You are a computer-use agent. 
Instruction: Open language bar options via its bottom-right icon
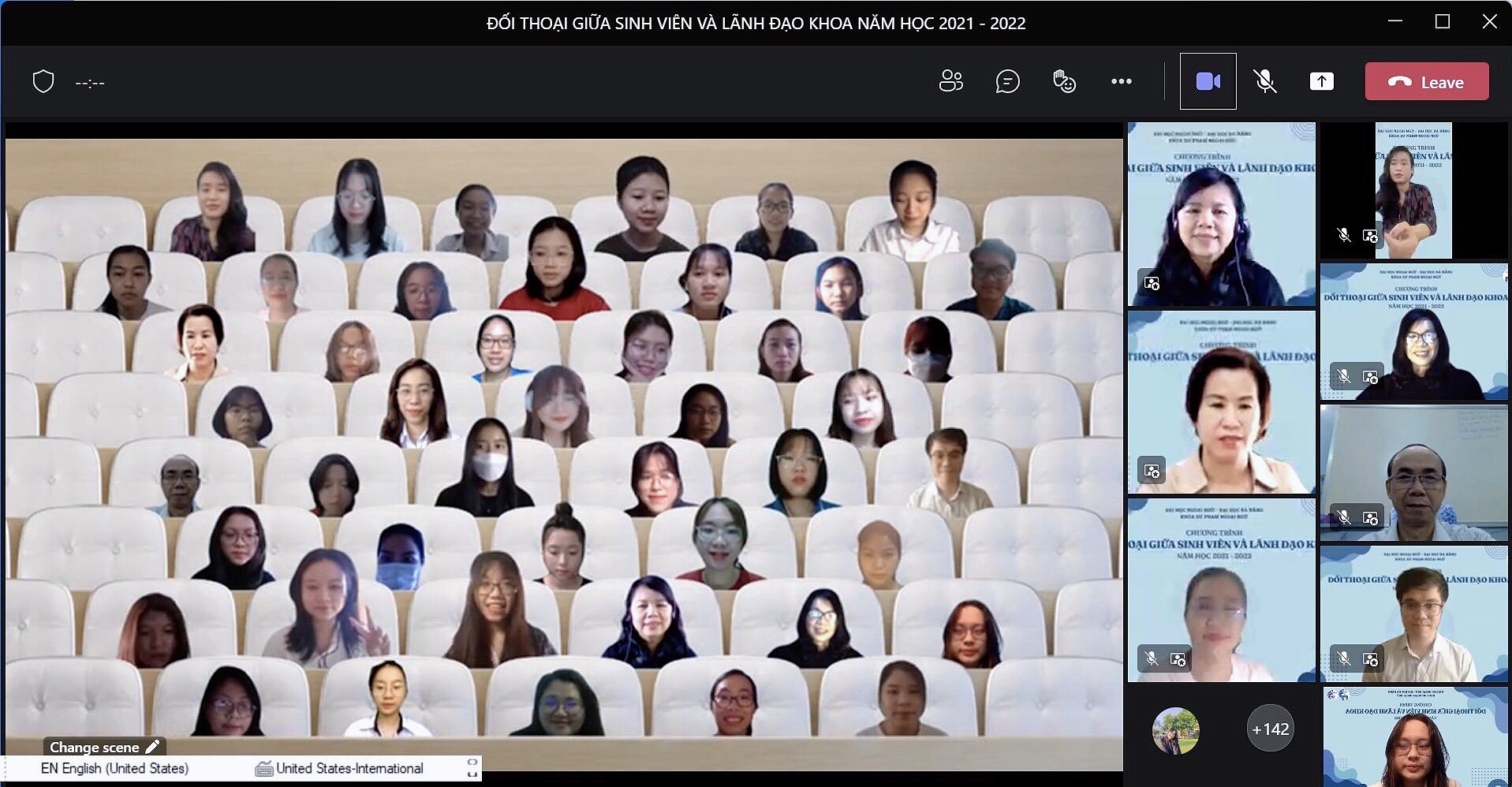pyautogui.click(x=472, y=774)
